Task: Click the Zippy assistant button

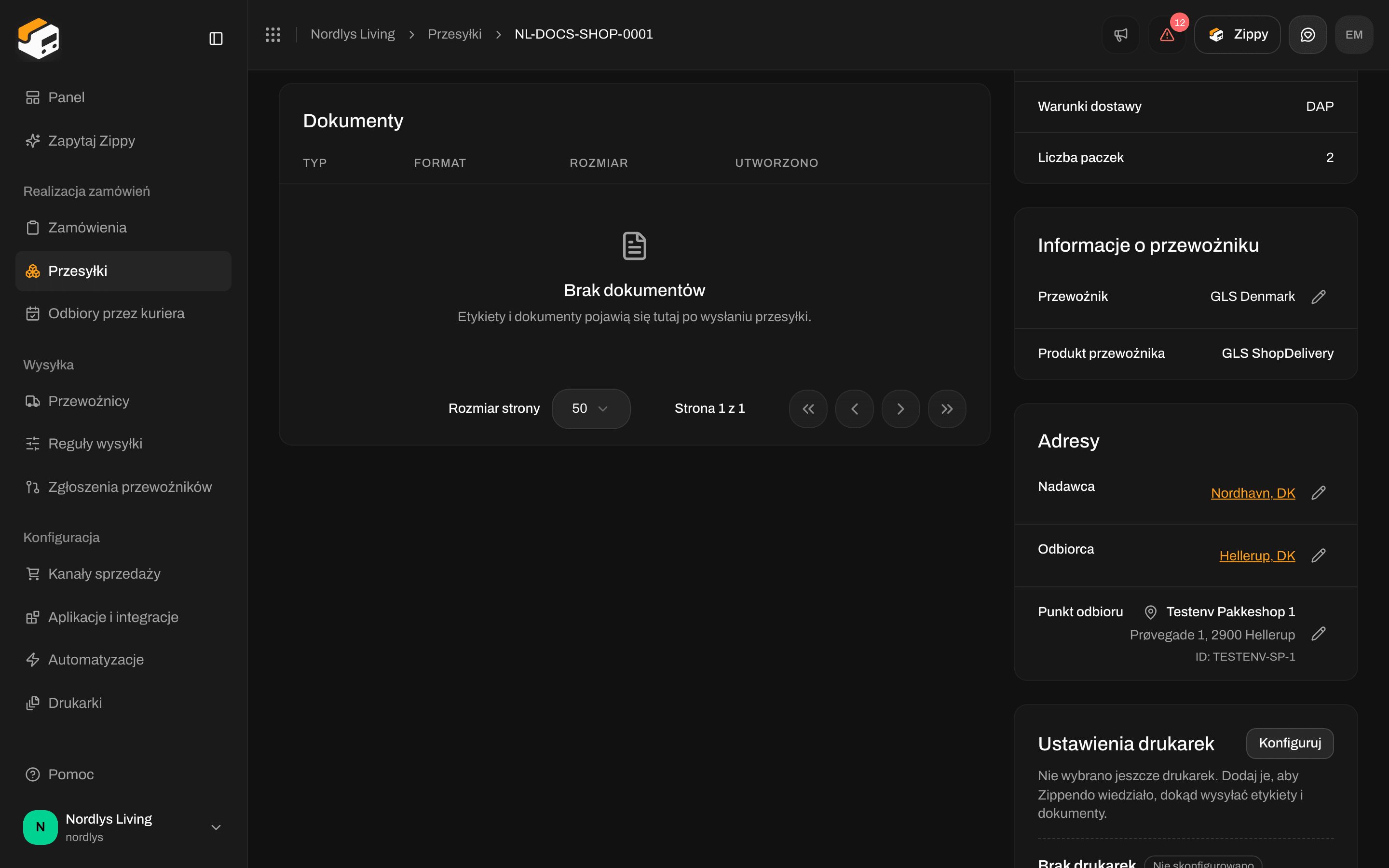Action: point(1238,34)
